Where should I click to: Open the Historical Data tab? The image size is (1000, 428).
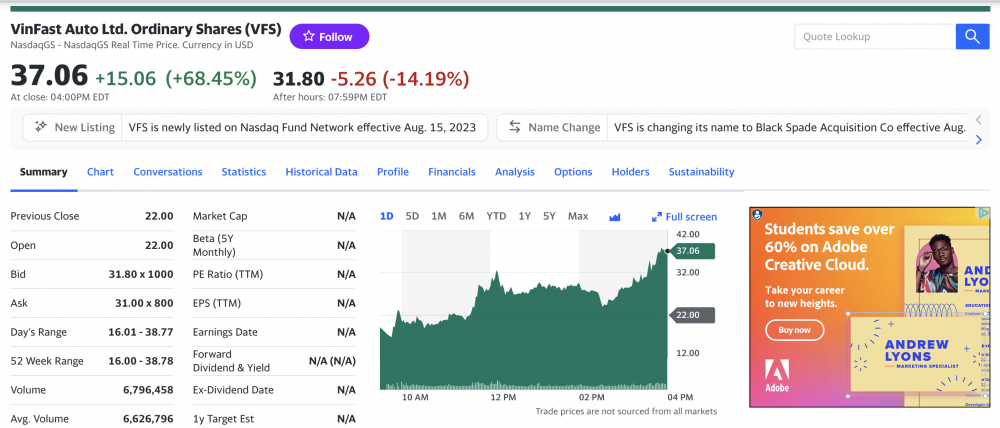(321, 172)
